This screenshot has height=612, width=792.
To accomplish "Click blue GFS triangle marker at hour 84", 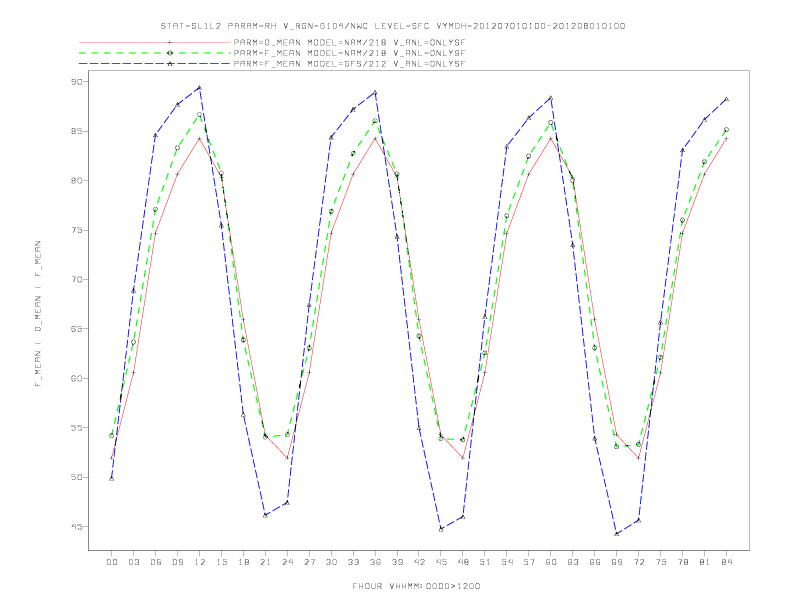I will [726, 99].
